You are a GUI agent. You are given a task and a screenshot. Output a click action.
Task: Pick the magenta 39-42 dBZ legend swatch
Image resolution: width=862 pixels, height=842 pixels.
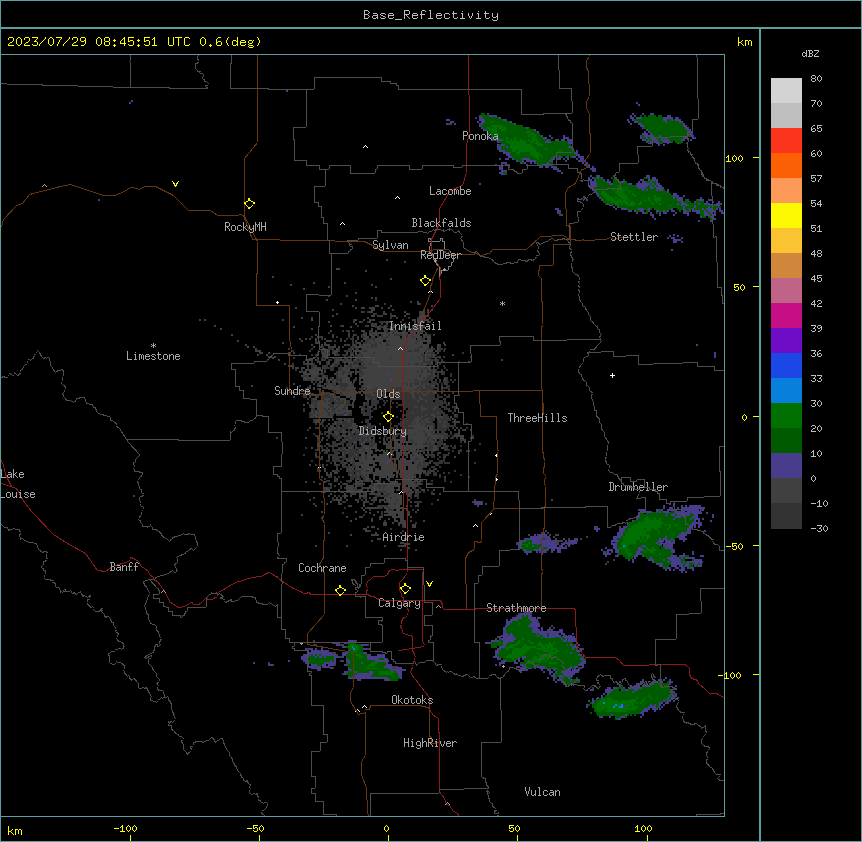(786, 315)
